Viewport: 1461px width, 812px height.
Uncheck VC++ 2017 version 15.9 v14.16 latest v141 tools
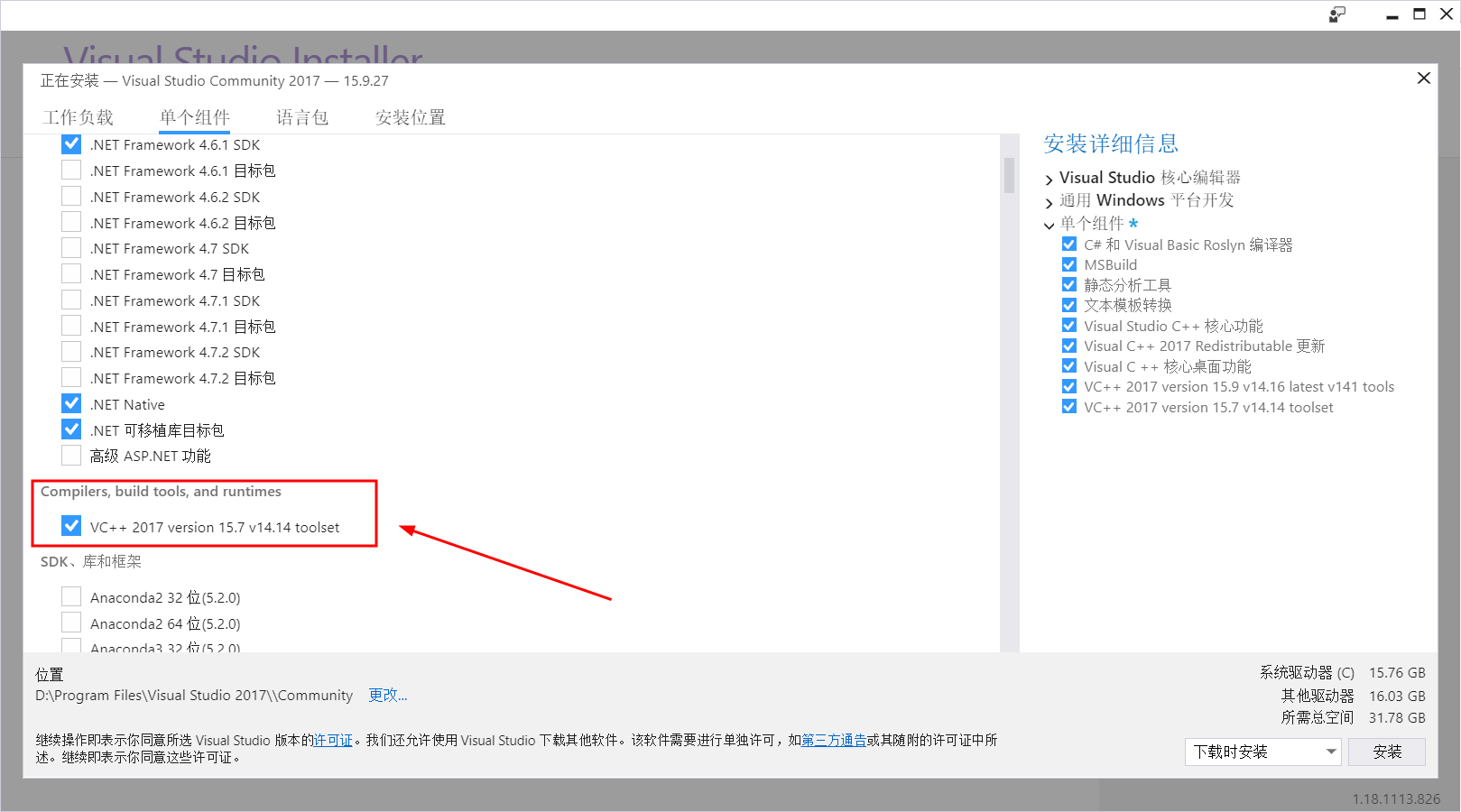(1069, 386)
